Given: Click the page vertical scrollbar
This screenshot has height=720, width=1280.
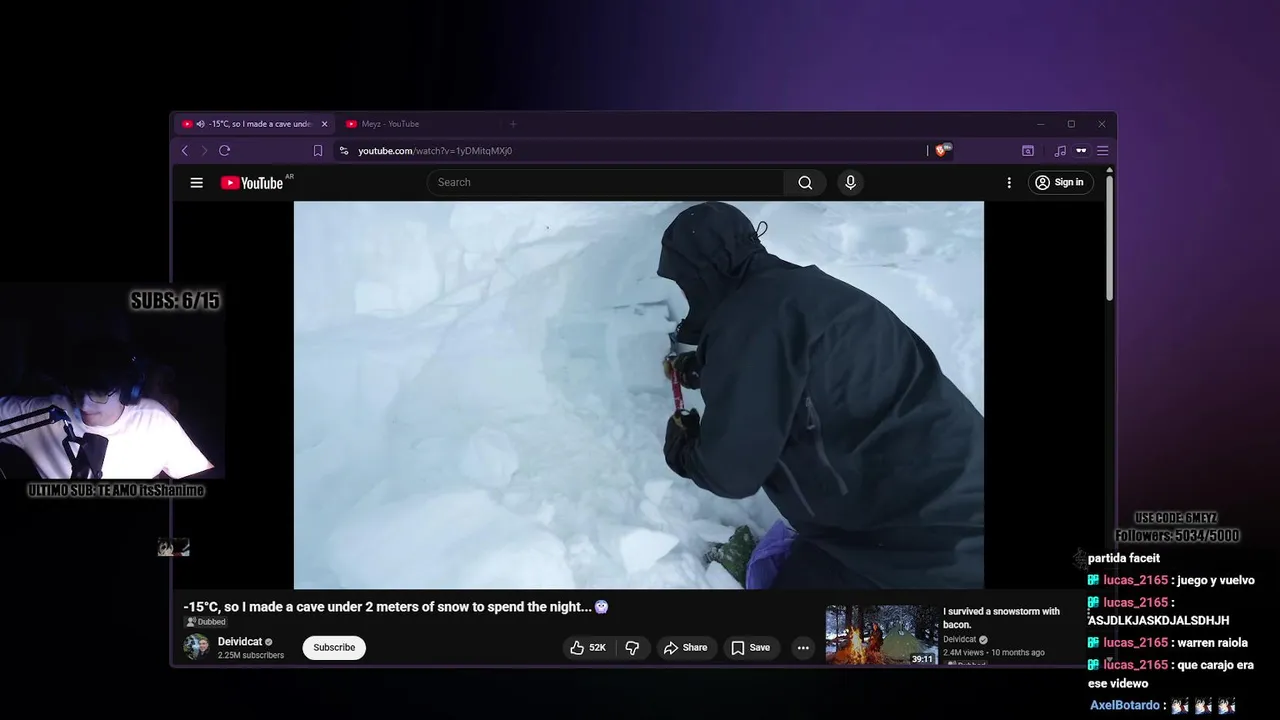Looking at the screenshot, I should tap(1109, 237).
